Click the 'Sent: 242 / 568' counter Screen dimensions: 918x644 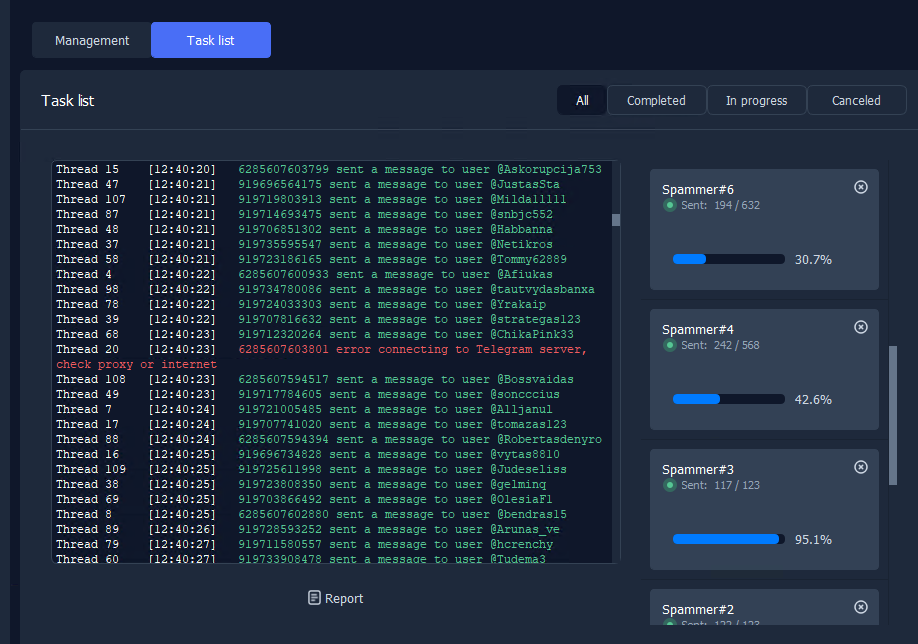click(x=720, y=345)
